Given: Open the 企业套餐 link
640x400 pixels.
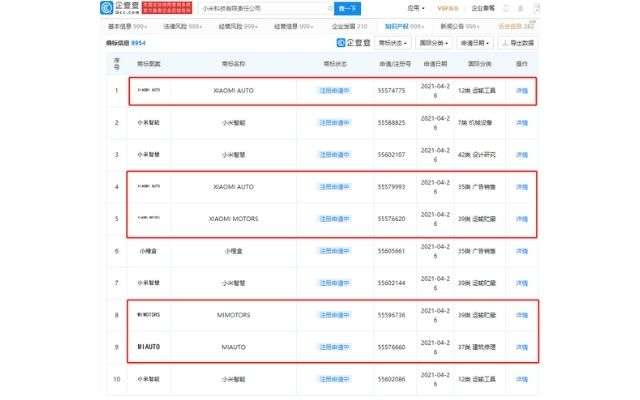Looking at the screenshot, I should [x=483, y=8].
